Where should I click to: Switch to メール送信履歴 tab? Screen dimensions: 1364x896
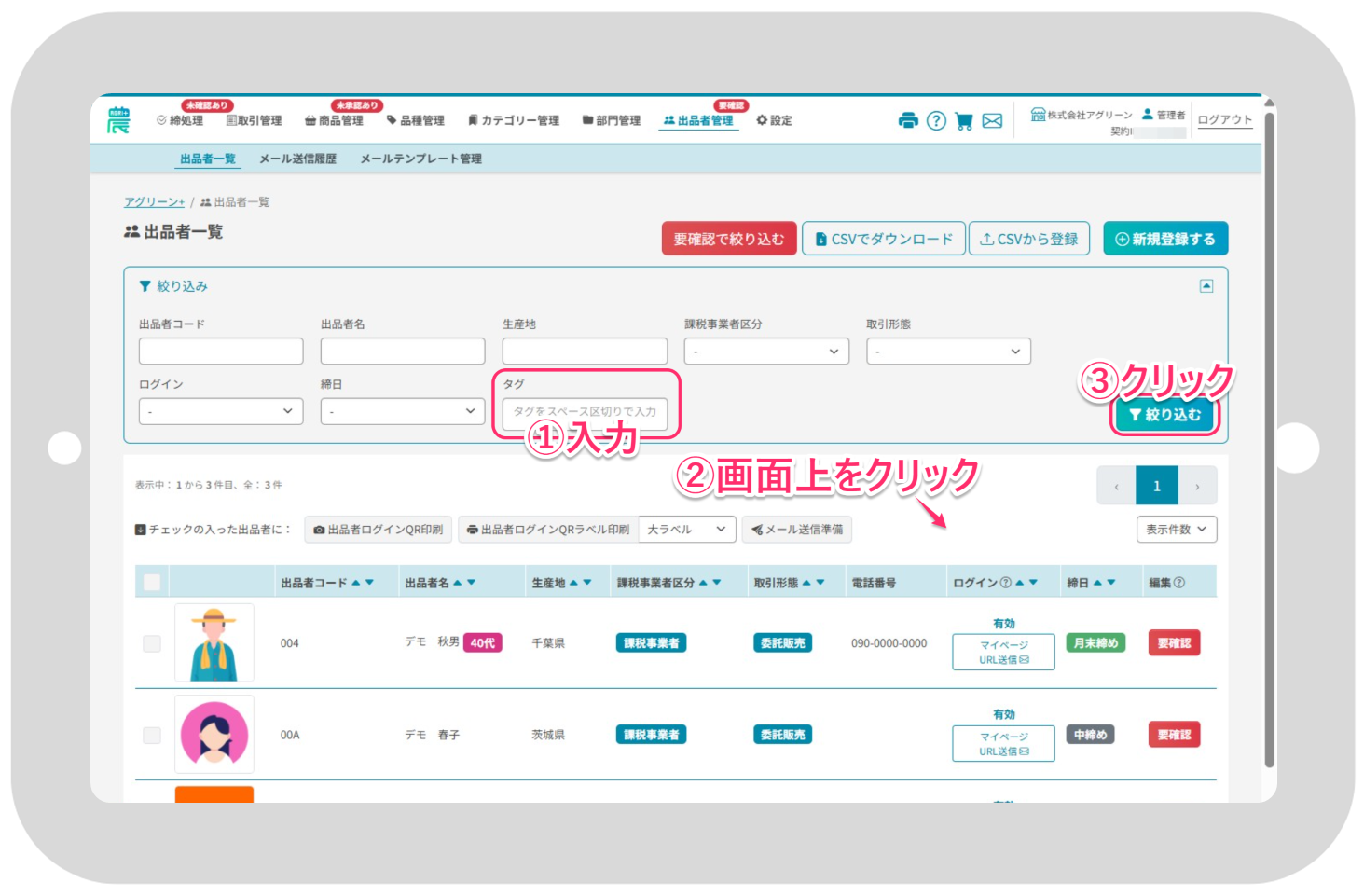[297, 159]
